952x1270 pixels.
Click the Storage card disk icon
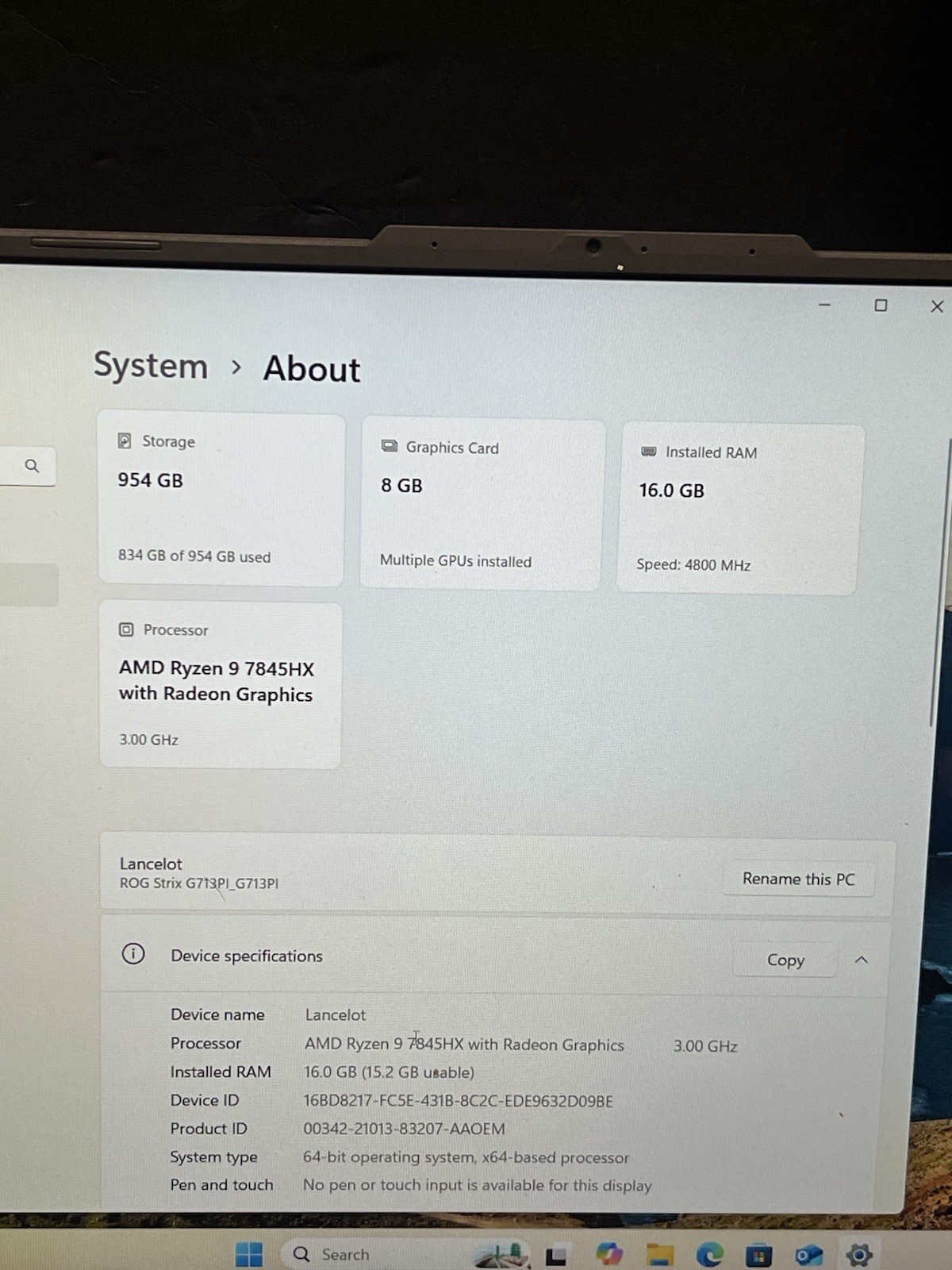(x=125, y=441)
